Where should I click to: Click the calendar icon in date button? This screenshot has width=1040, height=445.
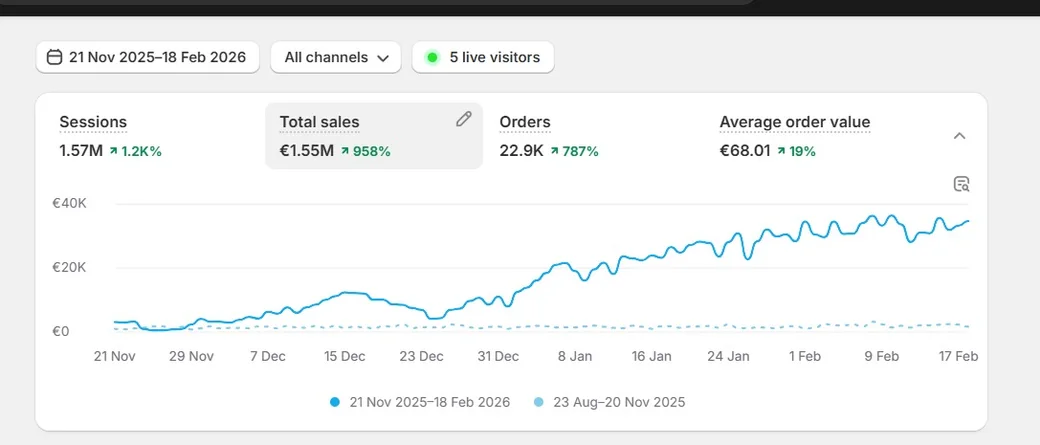[x=54, y=57]
